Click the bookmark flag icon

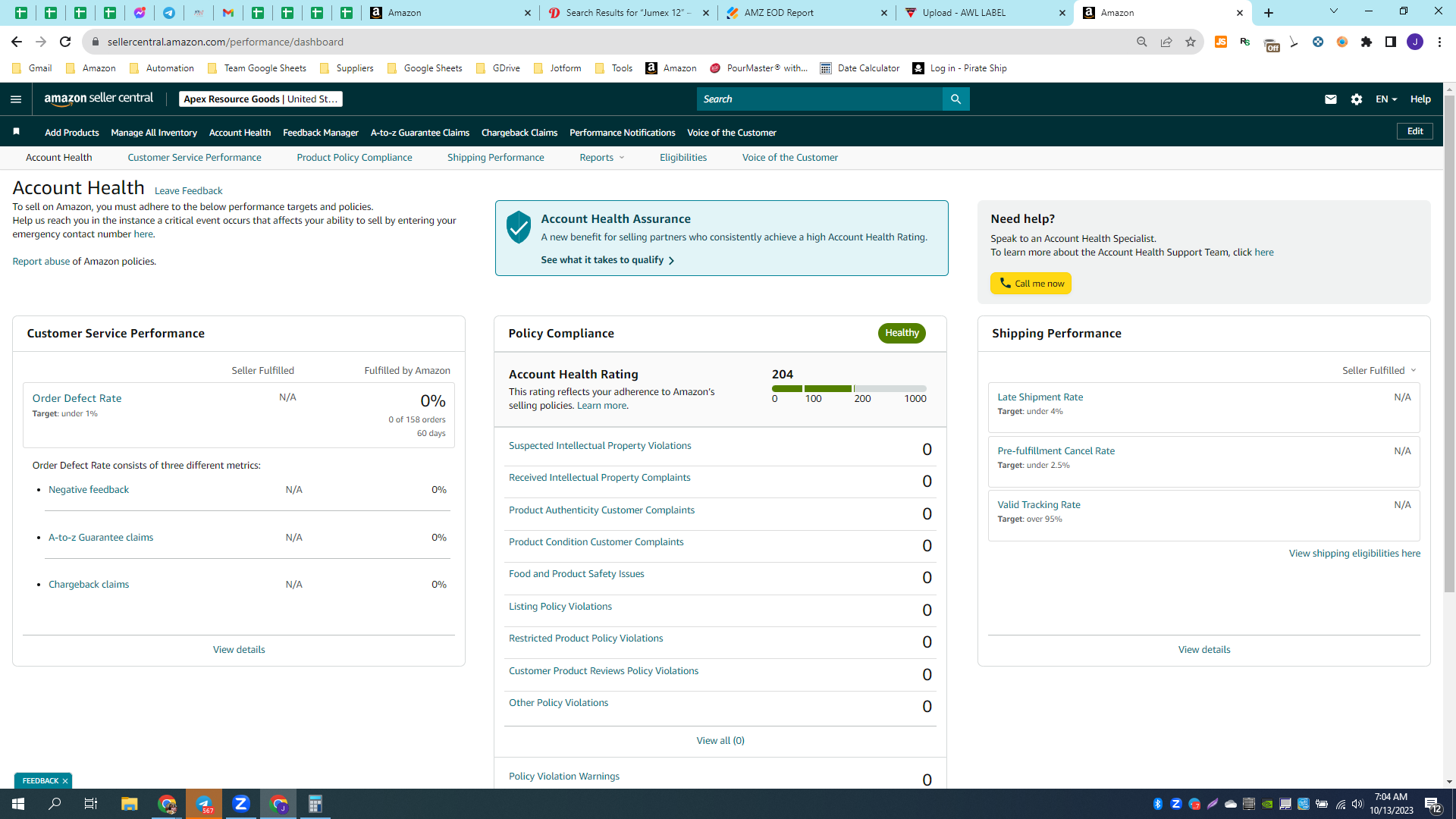[x=16, y=132]
